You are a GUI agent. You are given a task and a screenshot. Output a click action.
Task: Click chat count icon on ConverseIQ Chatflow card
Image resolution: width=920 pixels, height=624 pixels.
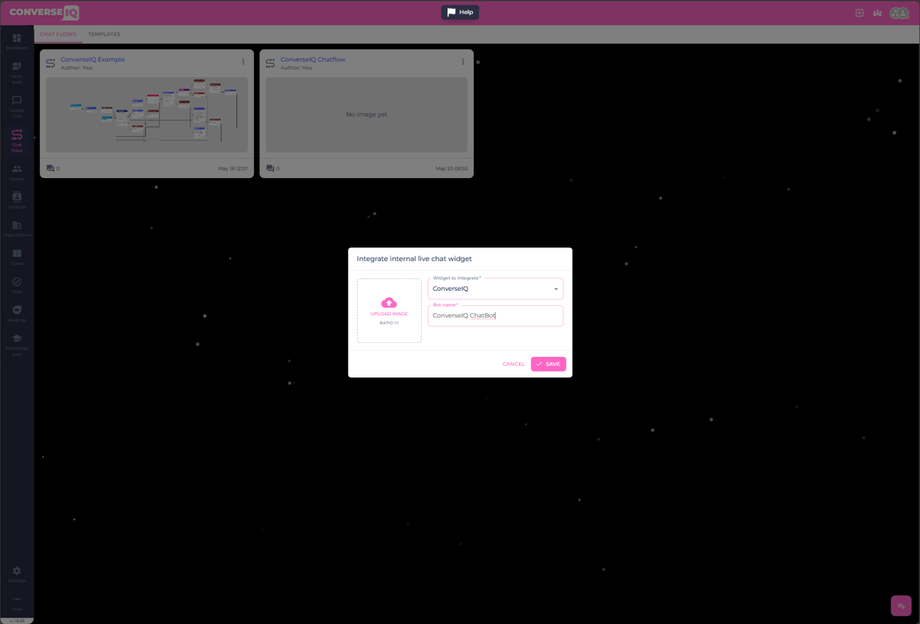pos(270,168)
